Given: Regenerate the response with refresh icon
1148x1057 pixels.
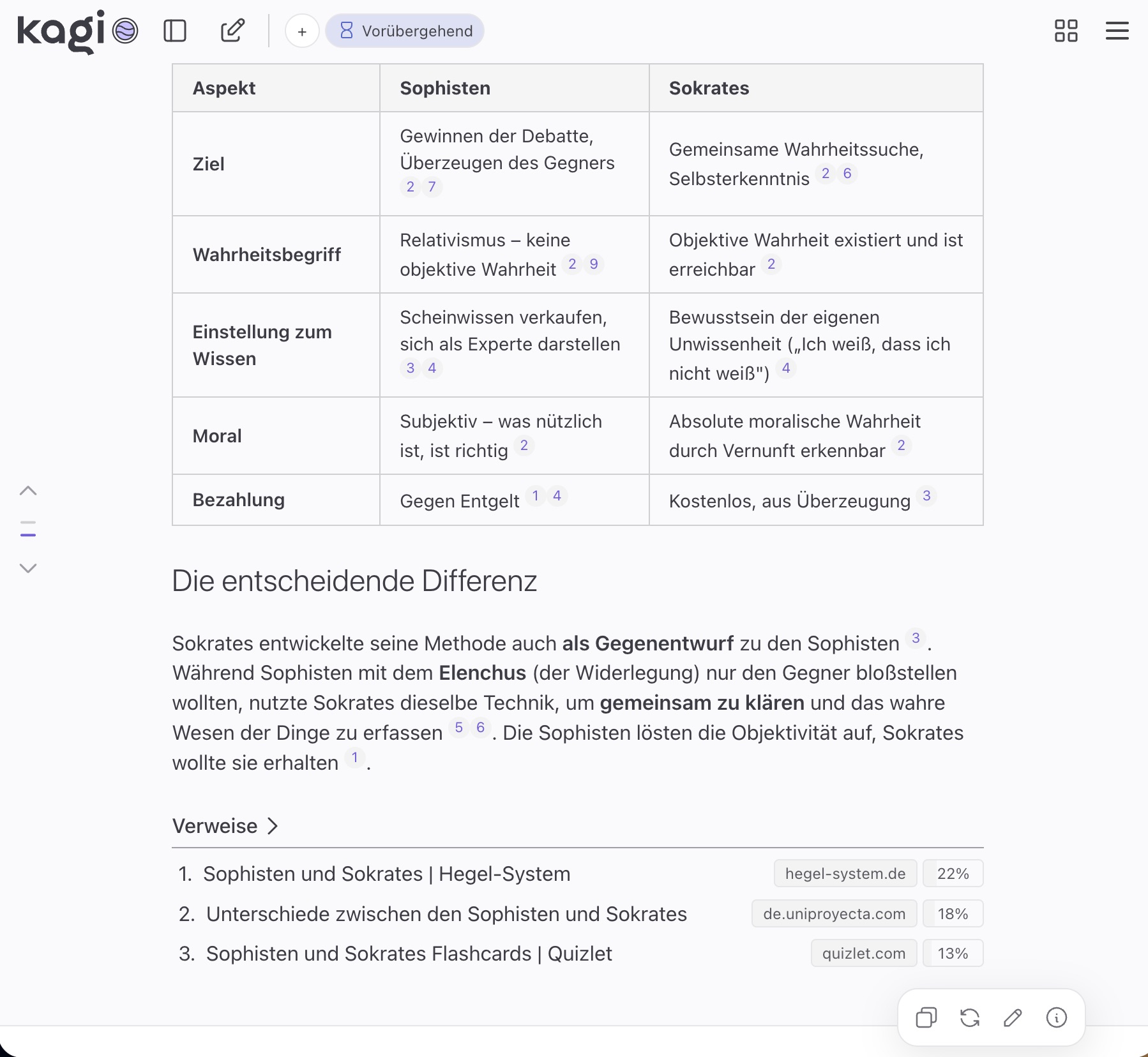Looking at the screenshot, I should 969,1017.
